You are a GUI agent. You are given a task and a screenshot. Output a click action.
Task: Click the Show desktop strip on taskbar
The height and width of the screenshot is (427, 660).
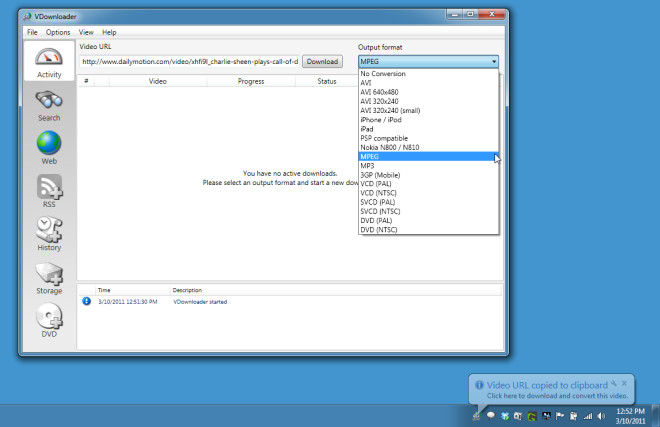coord(655,416)
